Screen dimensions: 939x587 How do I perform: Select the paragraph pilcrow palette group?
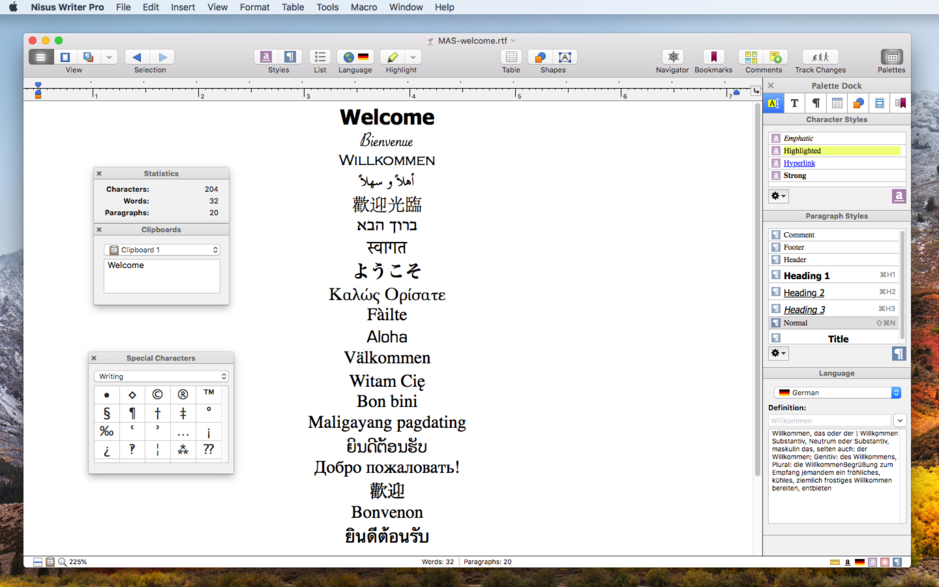click(x=816, y=103)
